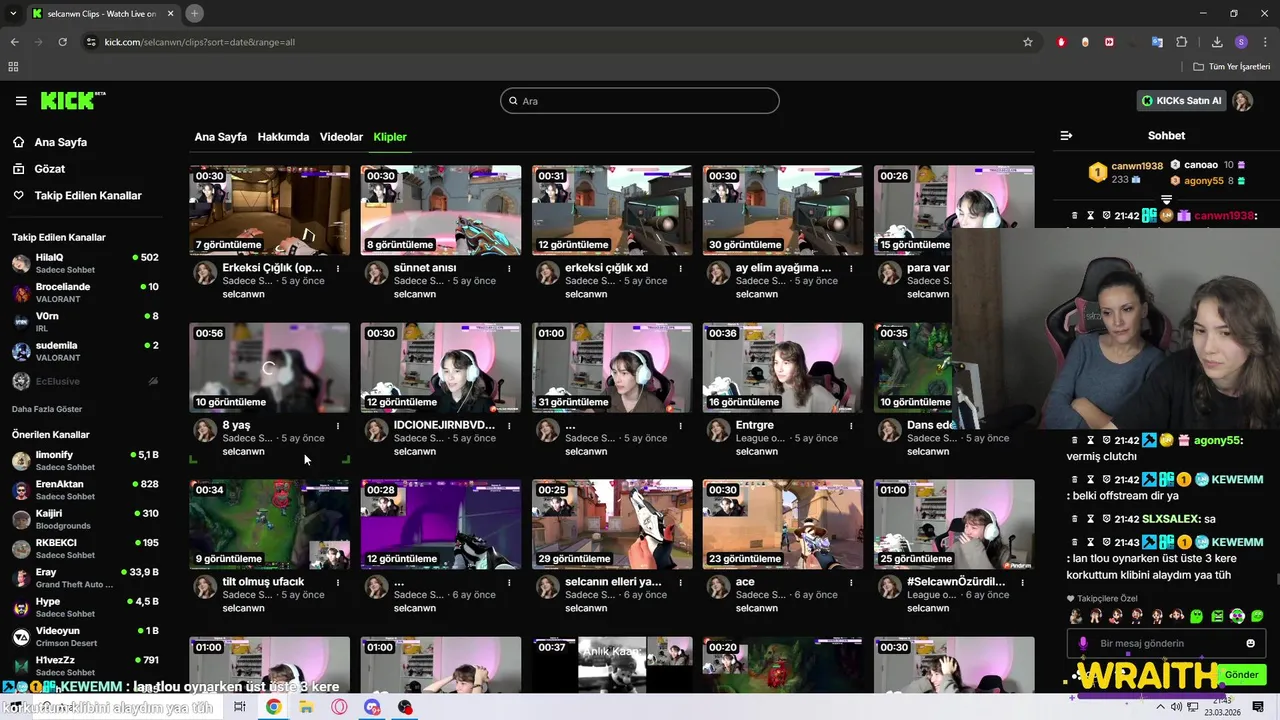Open options menu for sünnet anısı clip

click(x=509, y=268)
